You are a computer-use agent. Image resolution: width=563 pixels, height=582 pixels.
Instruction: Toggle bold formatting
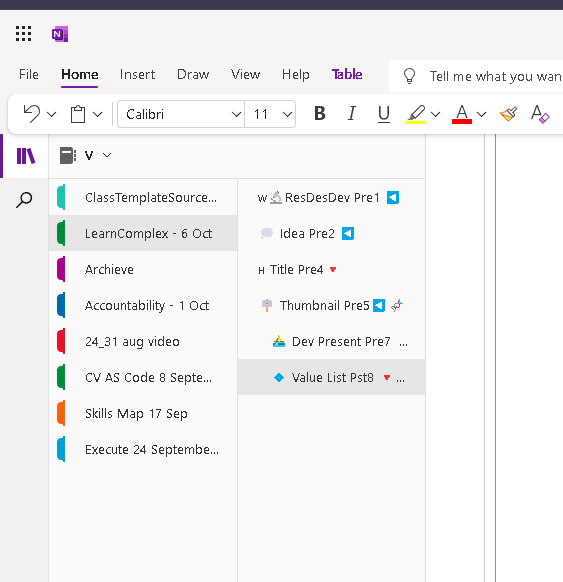click(320, 114)
